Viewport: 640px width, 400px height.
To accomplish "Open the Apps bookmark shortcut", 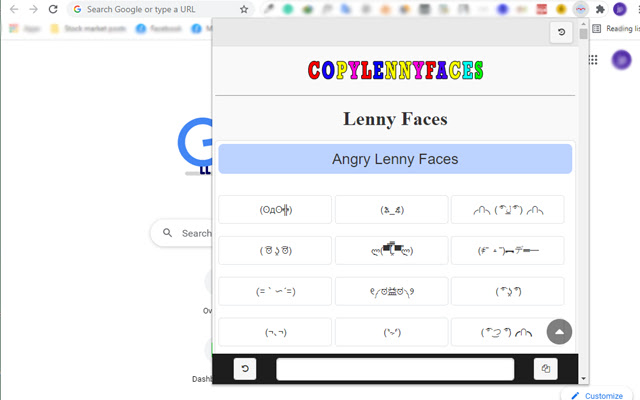I will point(25,29).
